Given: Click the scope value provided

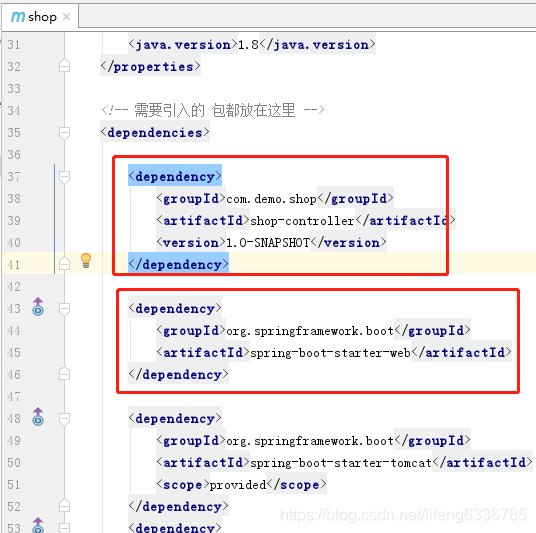Looking at the screenshot, I should tap(238, 485).
